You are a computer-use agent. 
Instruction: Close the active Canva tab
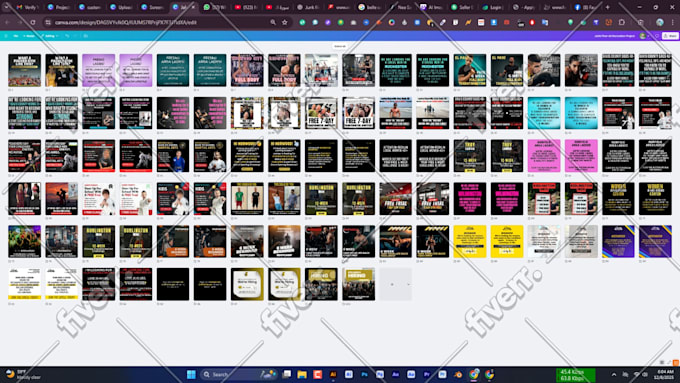point(193,7)
